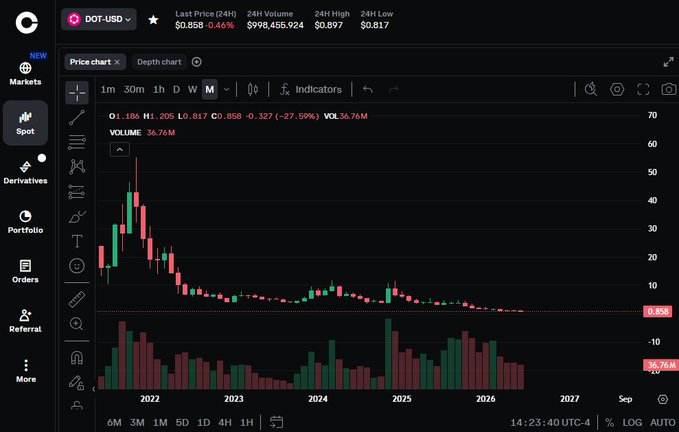Add a new chart tab
The image size is (679, 432).
coord(197,62)
